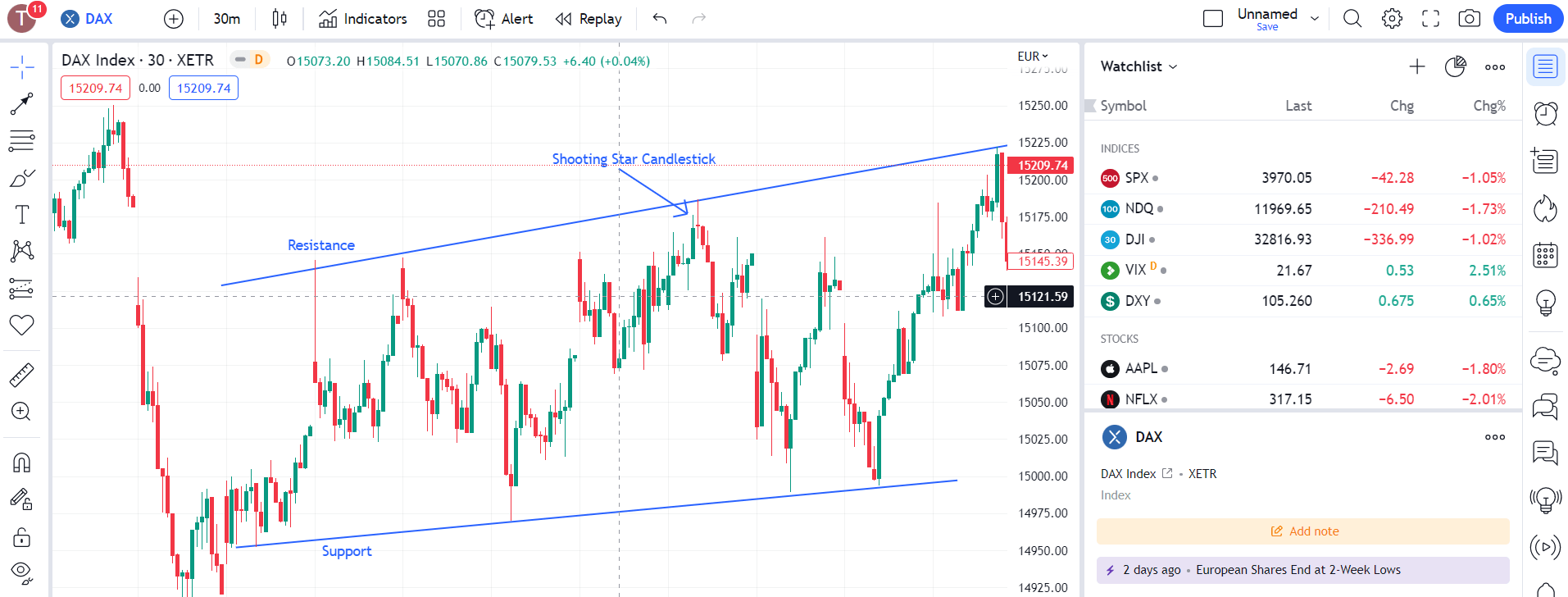Toggle stay in drawing mode
The height and width of the screenshot is (597, 1568).
[22, 499]
